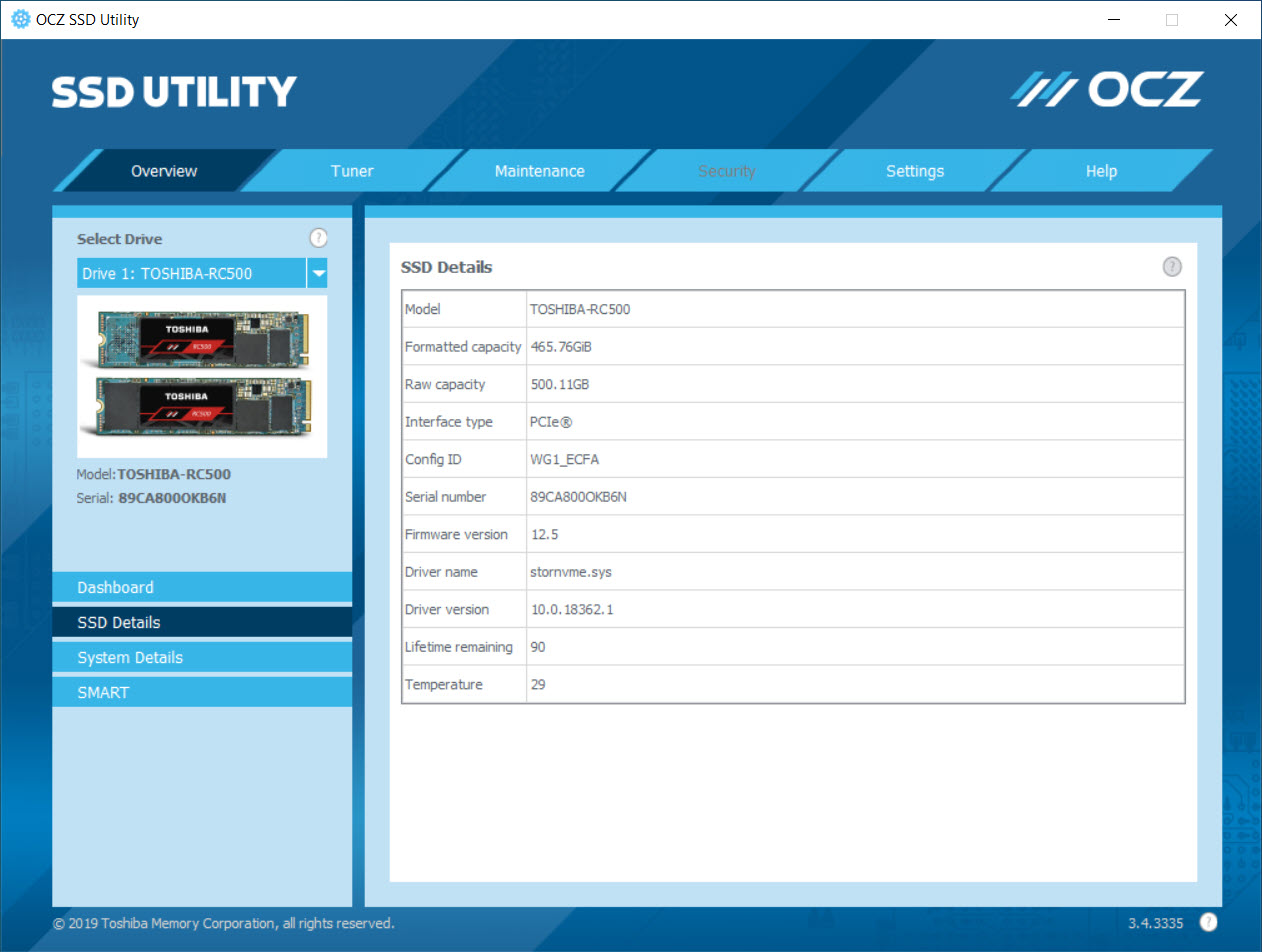Click the Temperature row label
The width and height of the screenshot is (1262, 952).
443,684
